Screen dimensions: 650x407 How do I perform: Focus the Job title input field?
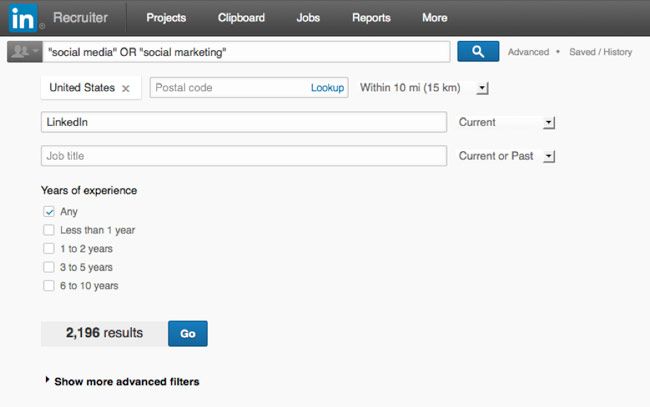tap(243, 156)
